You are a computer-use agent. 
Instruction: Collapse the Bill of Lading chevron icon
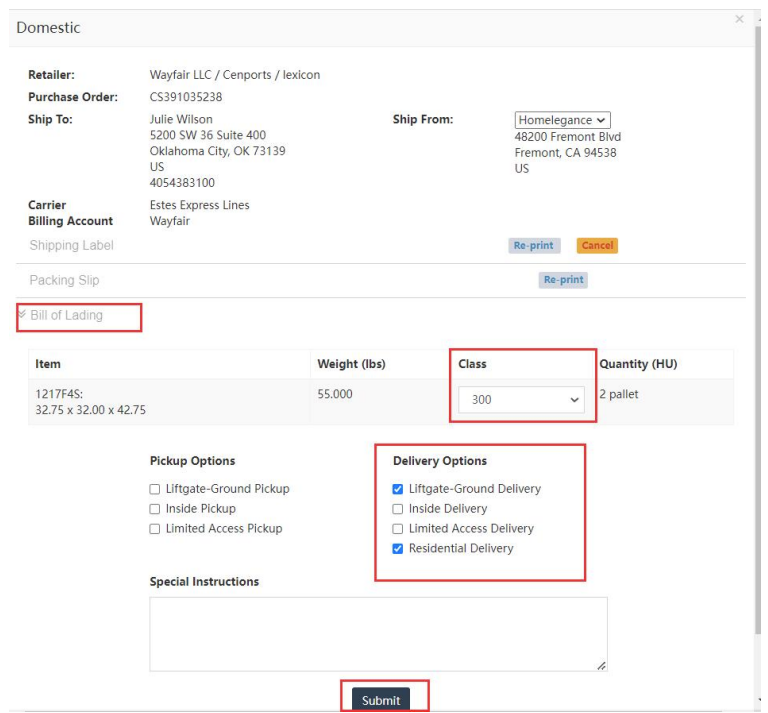(22, 314)
